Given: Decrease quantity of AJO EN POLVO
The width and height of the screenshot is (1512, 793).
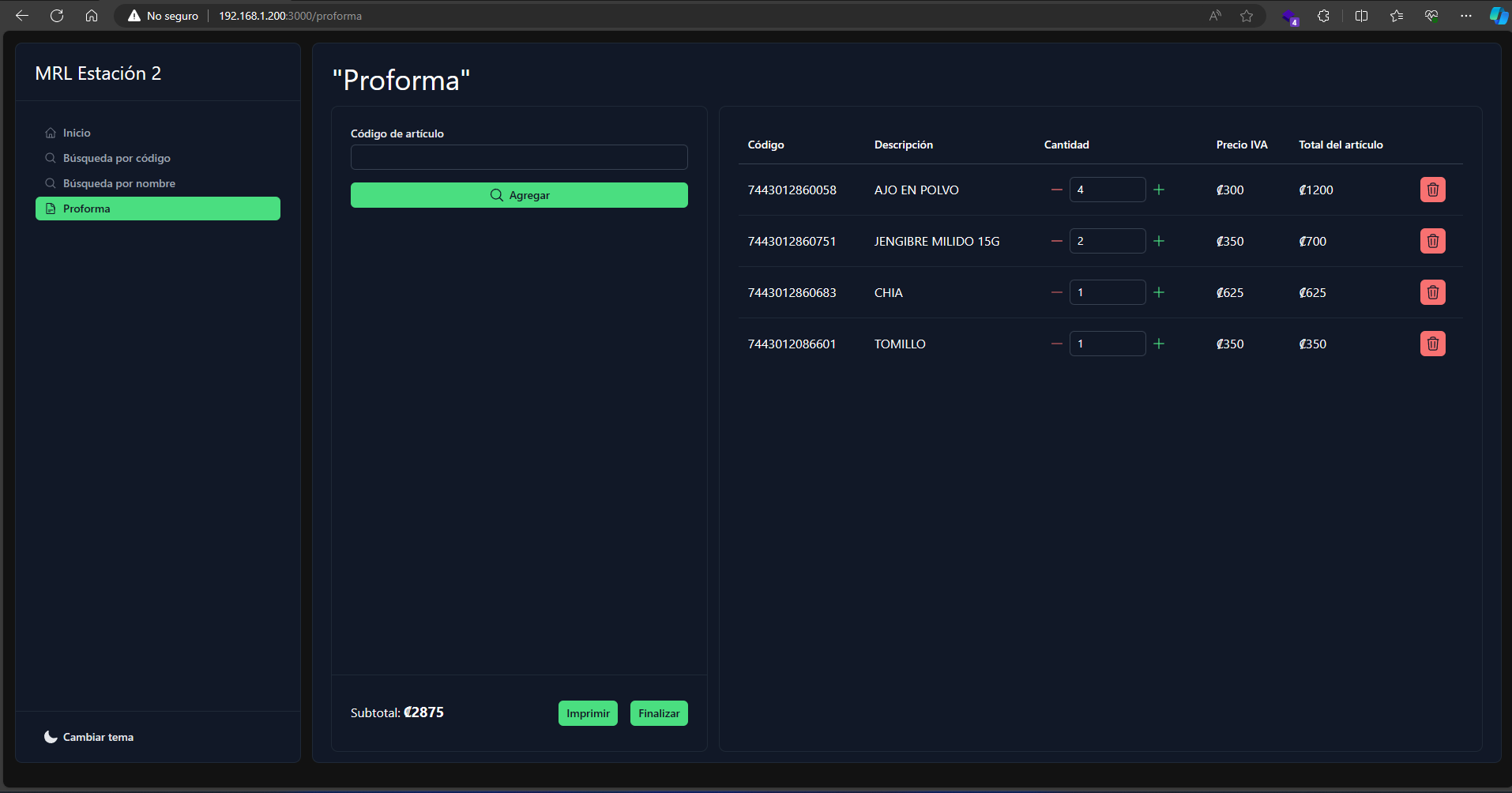Looking at the screenshot, I should pyautogui.click(x=1056, y=190).
